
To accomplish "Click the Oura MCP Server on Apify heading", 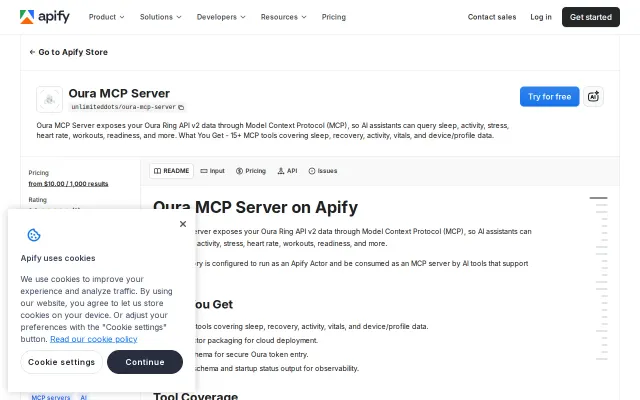I will click(x=256, y=207).
